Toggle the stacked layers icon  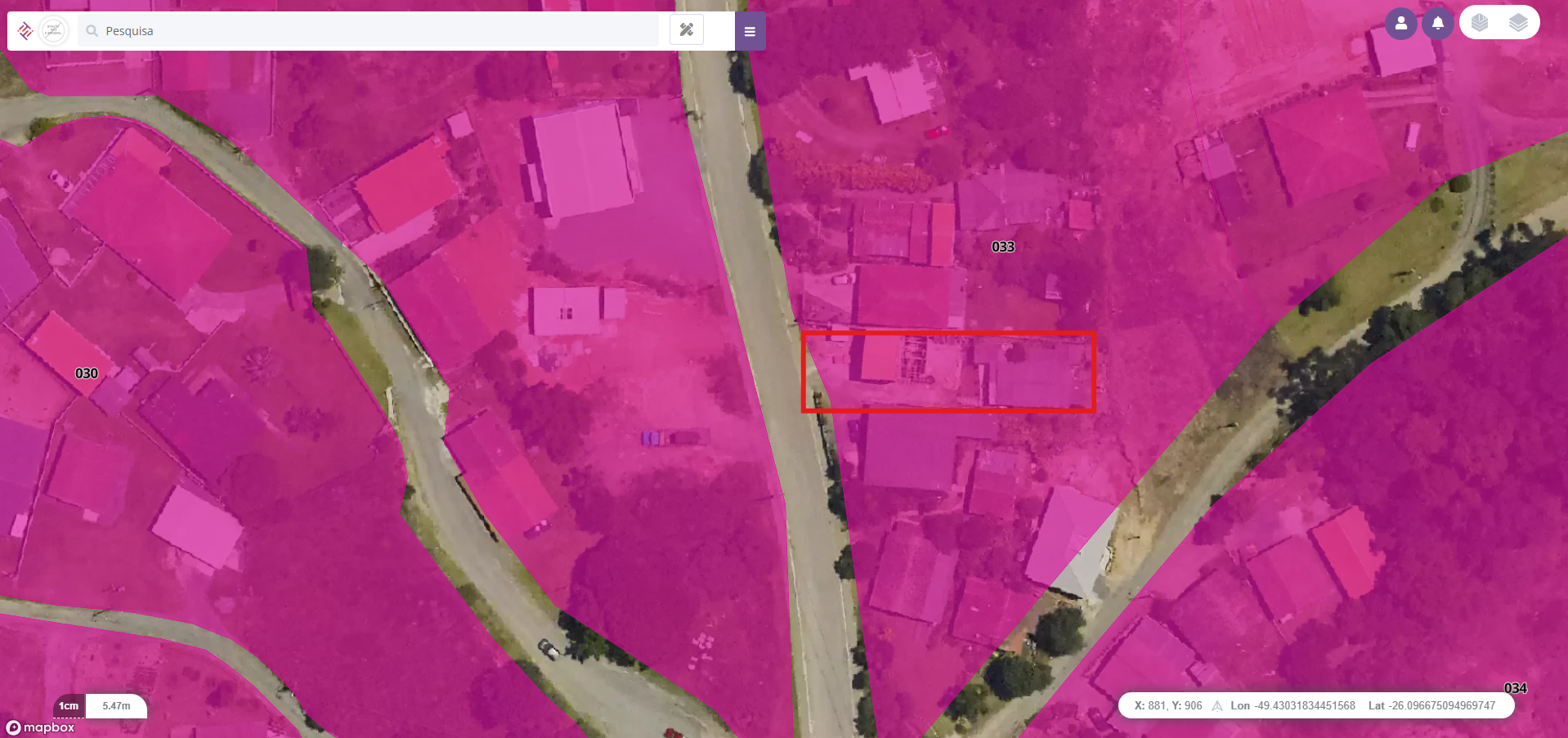tap(1518, 23)
